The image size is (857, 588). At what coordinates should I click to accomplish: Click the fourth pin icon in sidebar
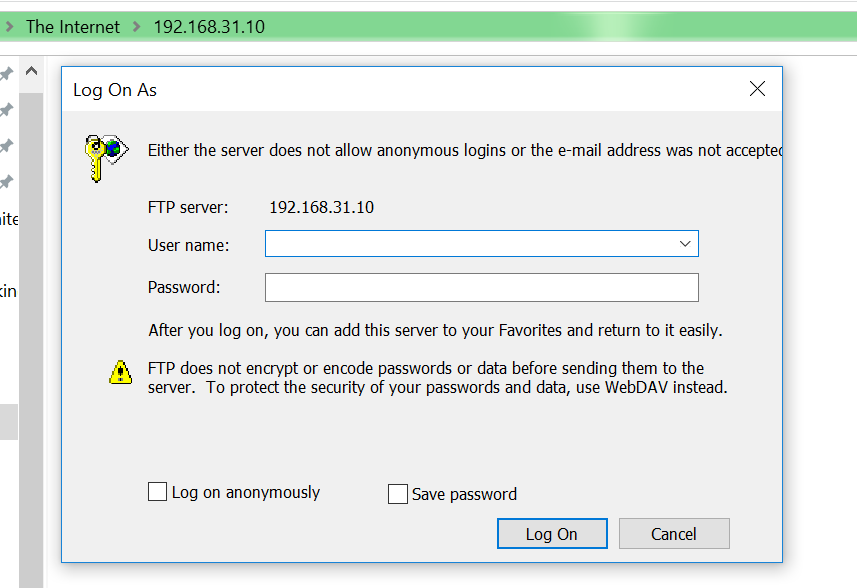pos(6,181)
